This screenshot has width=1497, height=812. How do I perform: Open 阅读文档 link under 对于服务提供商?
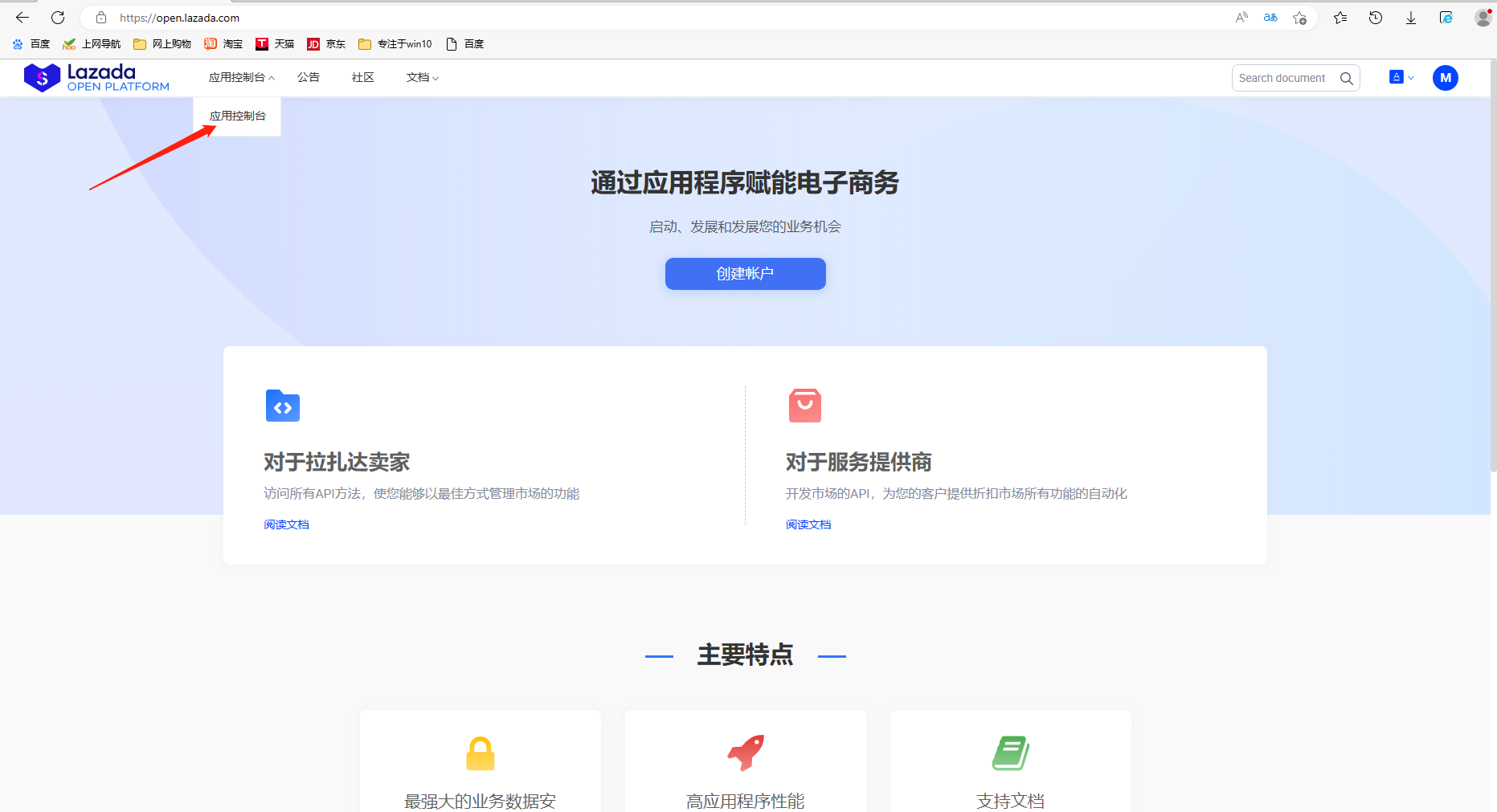808,524
